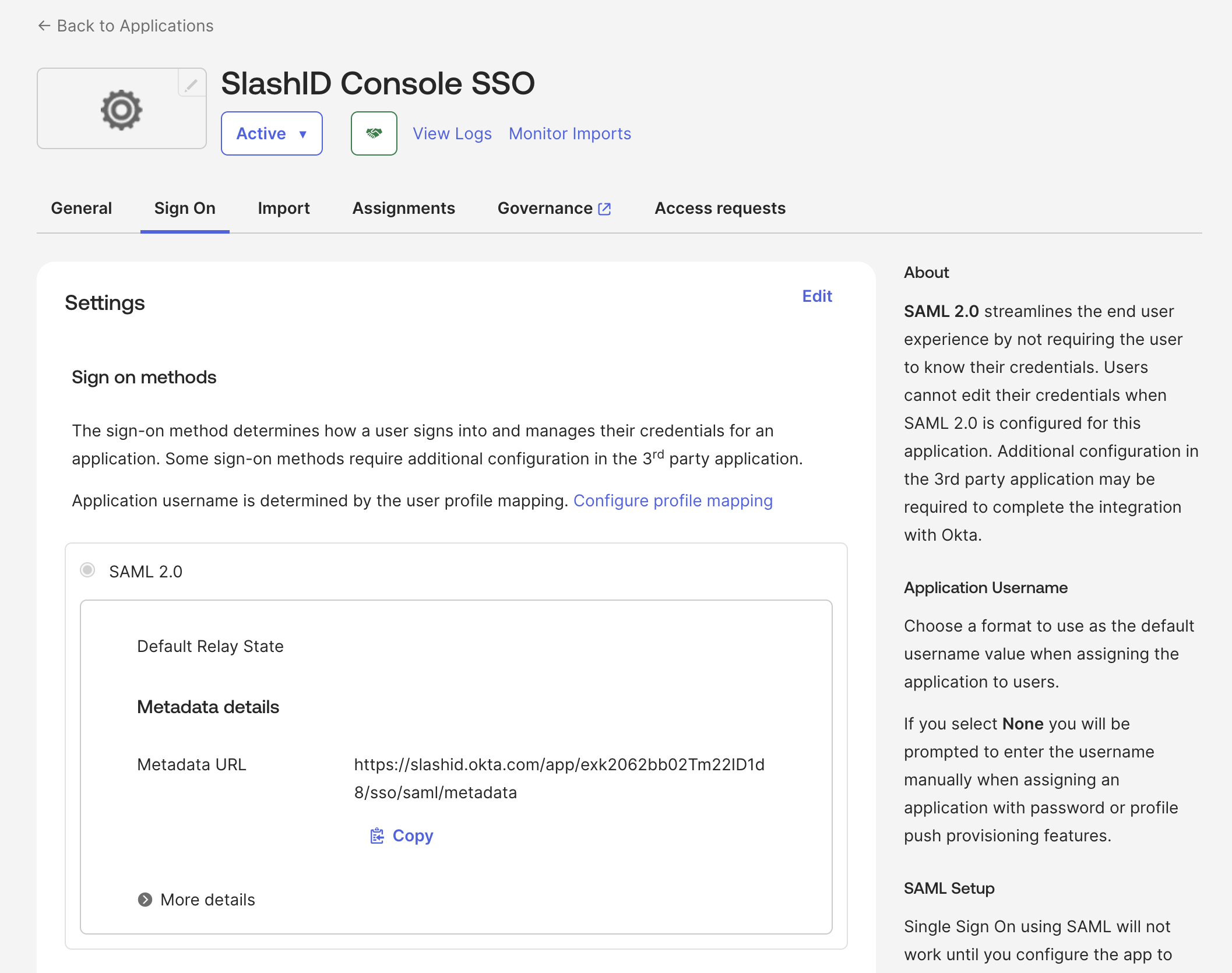Click the external link icon next to Governance
The height and width of the screenshot is (973, 1232).
[x=604, y=208]
